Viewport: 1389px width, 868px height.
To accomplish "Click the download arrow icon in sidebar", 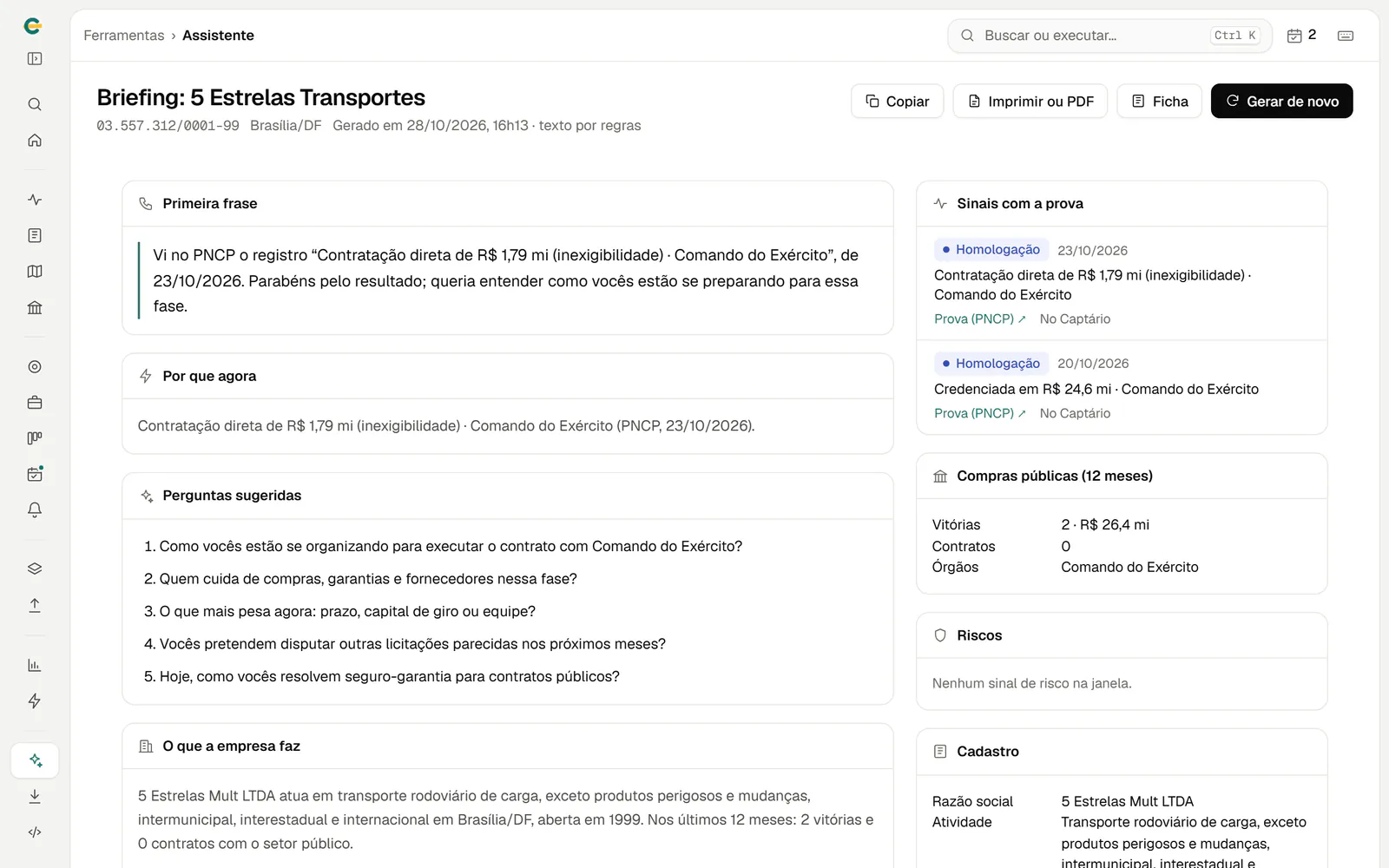I will click(35, 796).
